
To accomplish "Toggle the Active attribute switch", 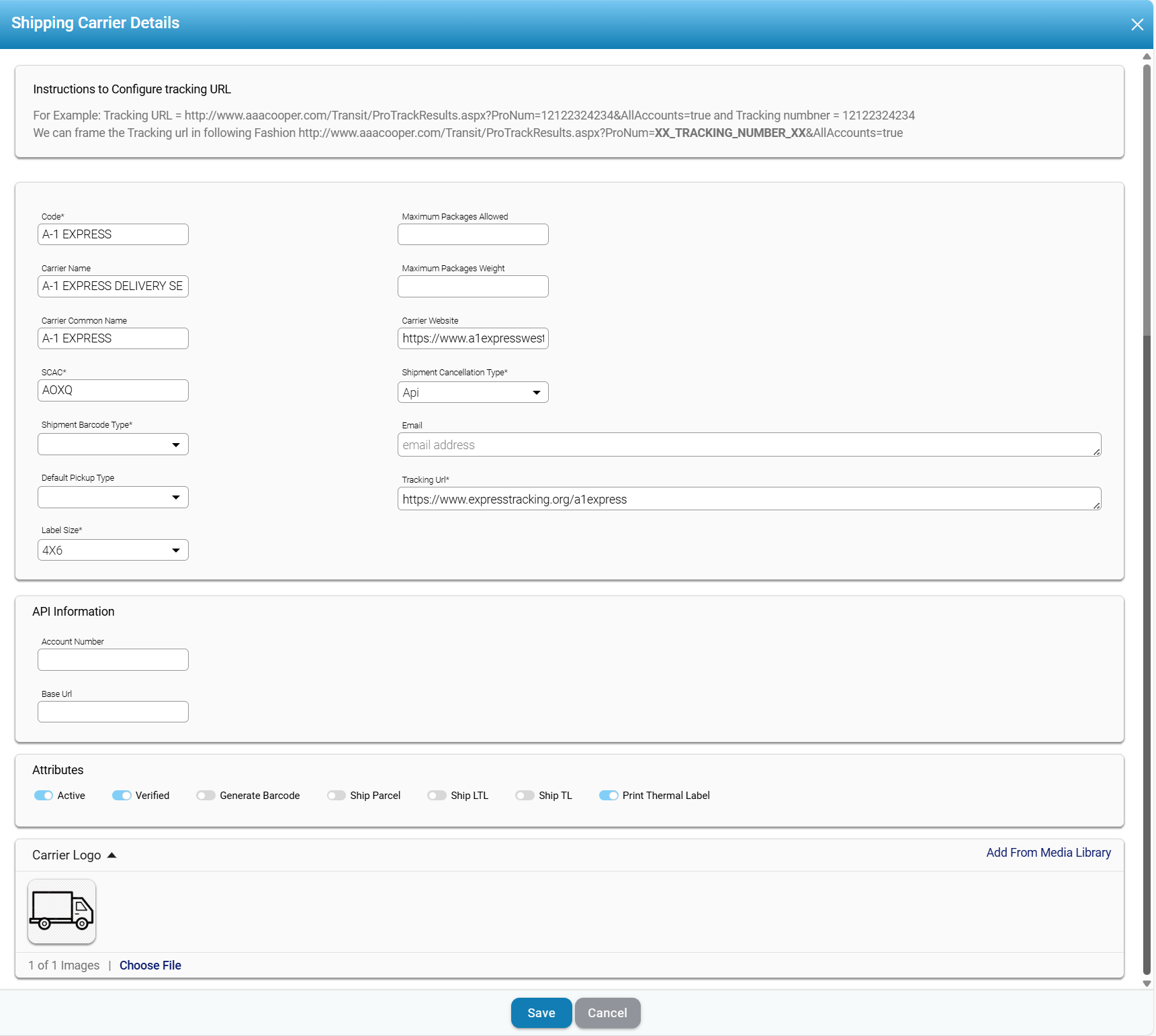I will [x=44, y=796].
